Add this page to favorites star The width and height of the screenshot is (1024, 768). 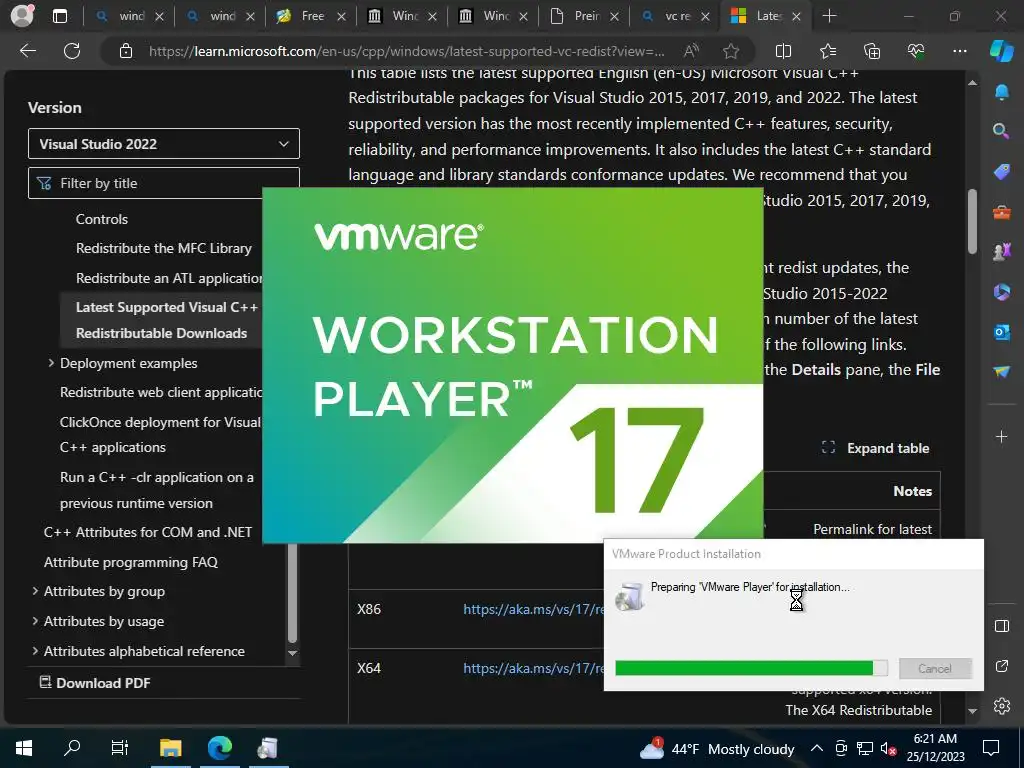pos(731,51)
